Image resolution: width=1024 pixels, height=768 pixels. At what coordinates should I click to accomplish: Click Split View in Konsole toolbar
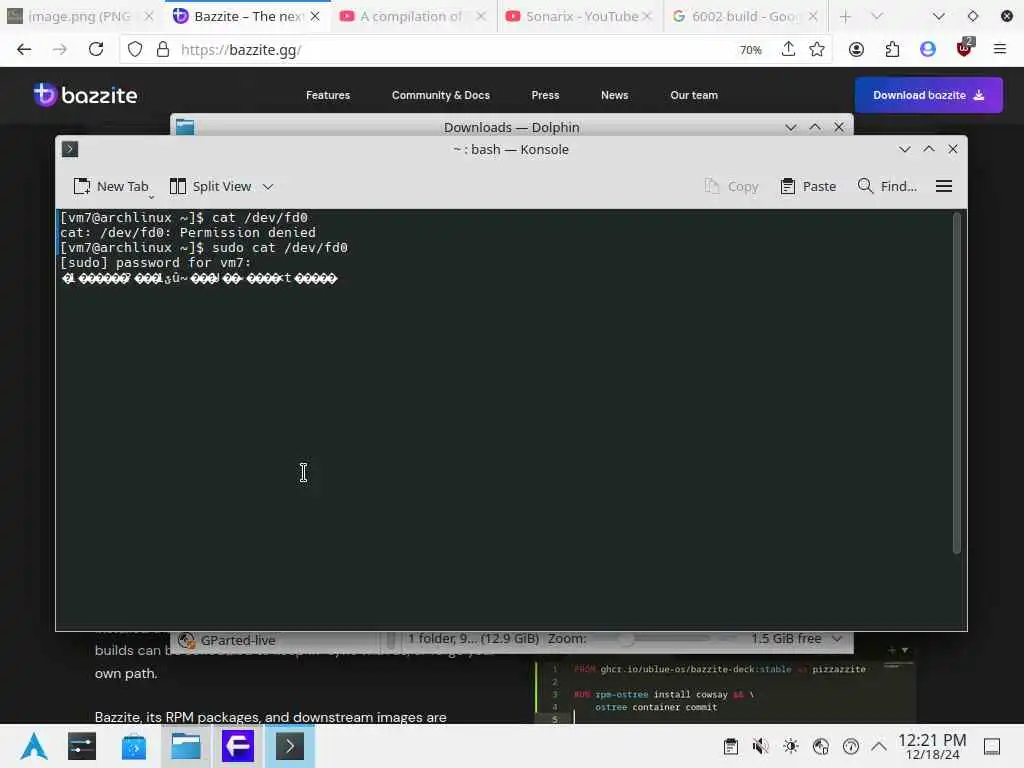(x=210, y=187)
